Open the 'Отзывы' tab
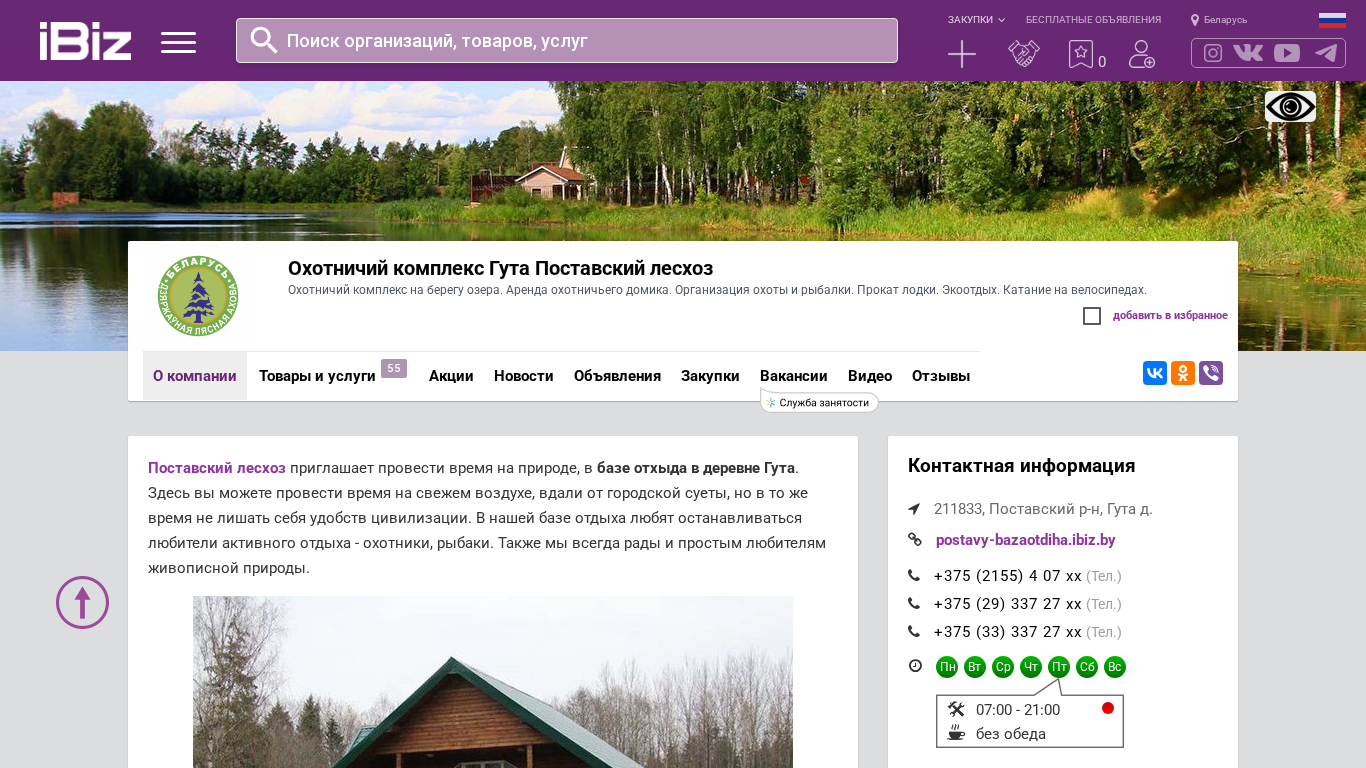The width and height of the screenshot is (1366, 768). pyautogui.click(x=940, y=376)
